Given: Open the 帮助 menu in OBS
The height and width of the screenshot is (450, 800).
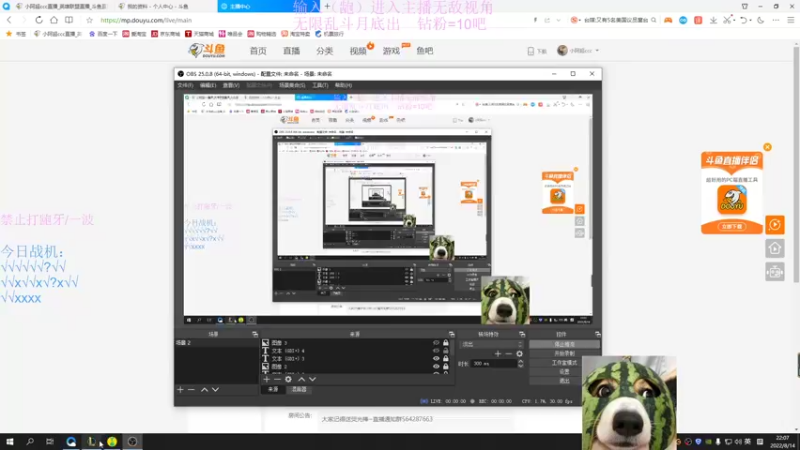Looking at the screenshot, I should (x=343, y=85).
